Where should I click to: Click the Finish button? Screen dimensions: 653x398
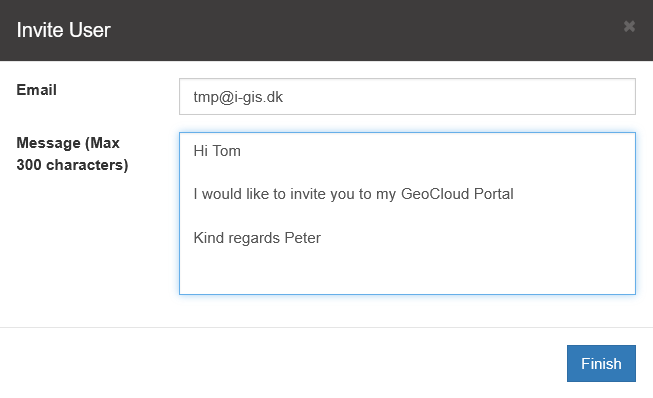(601, 363)
